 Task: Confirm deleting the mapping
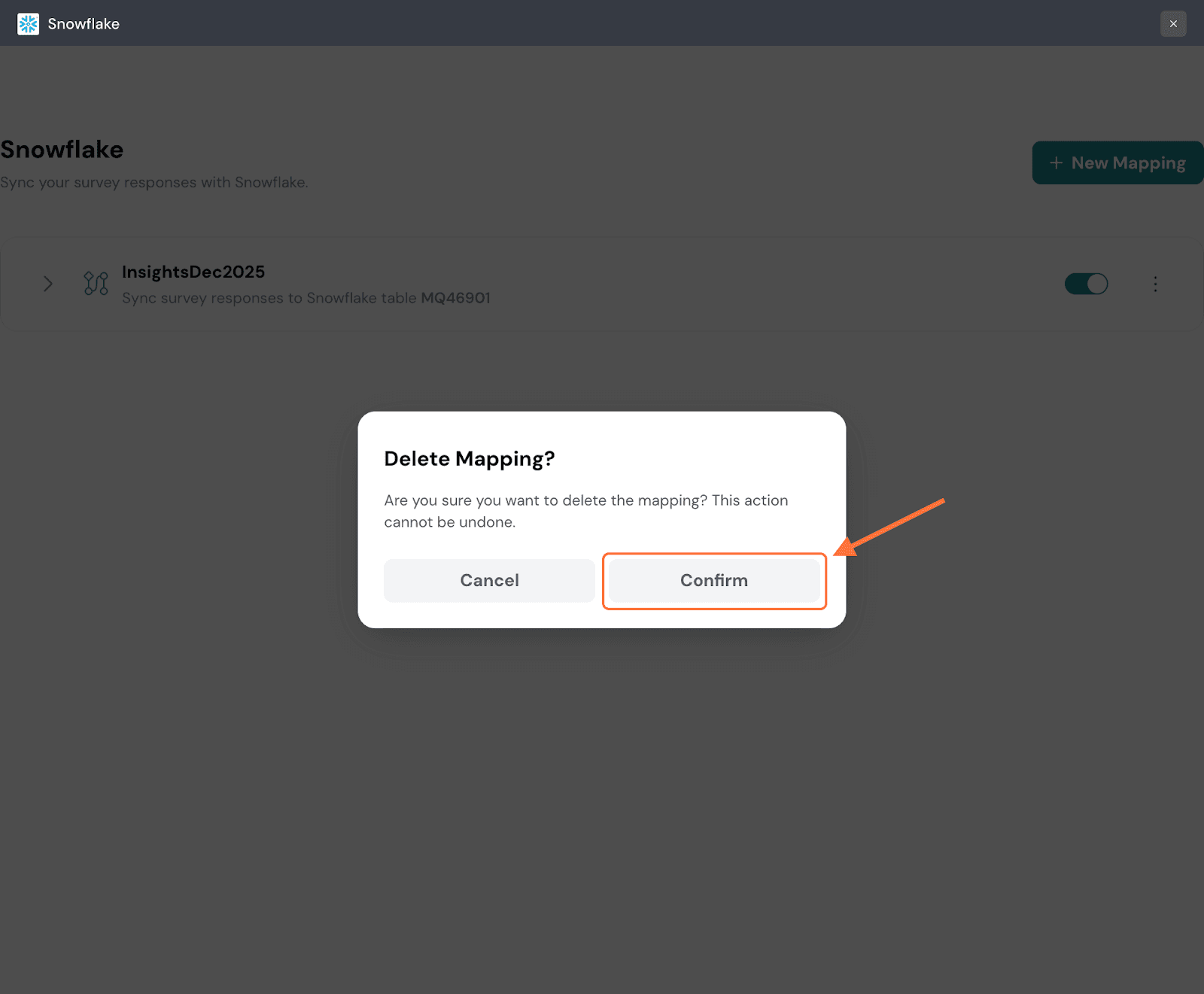[713, 580]
